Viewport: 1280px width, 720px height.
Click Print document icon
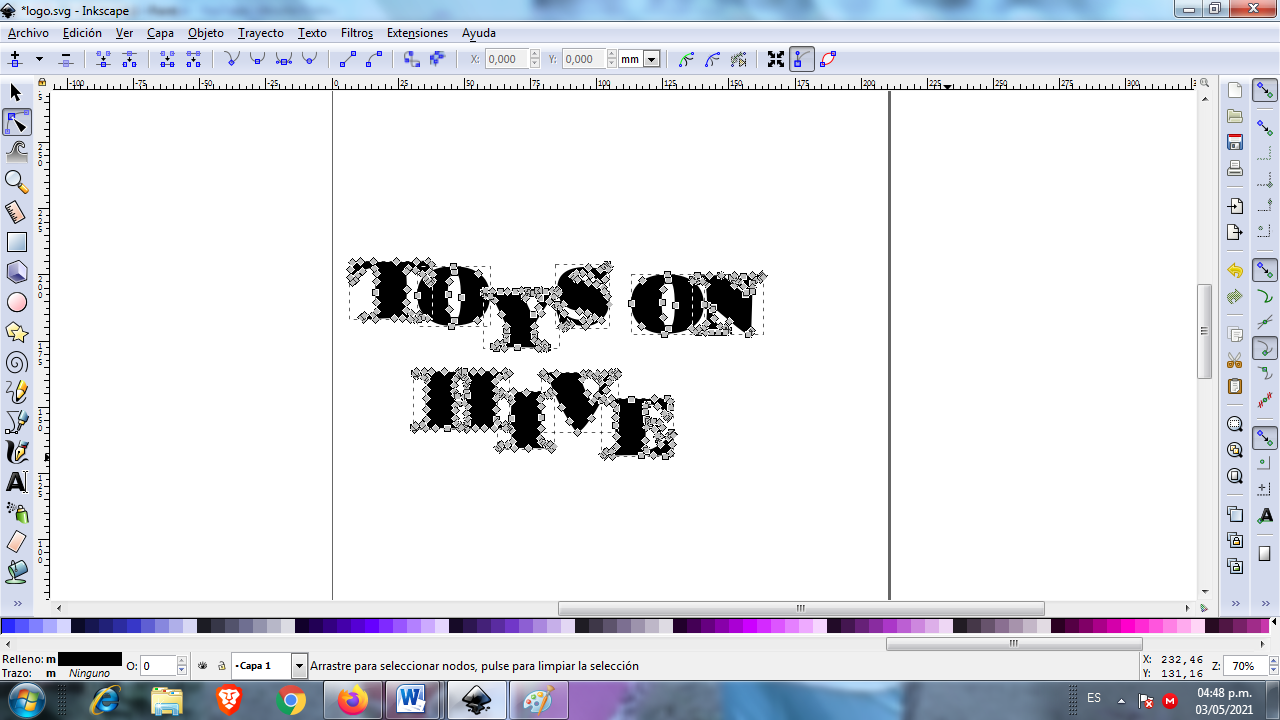[1235, 168]
